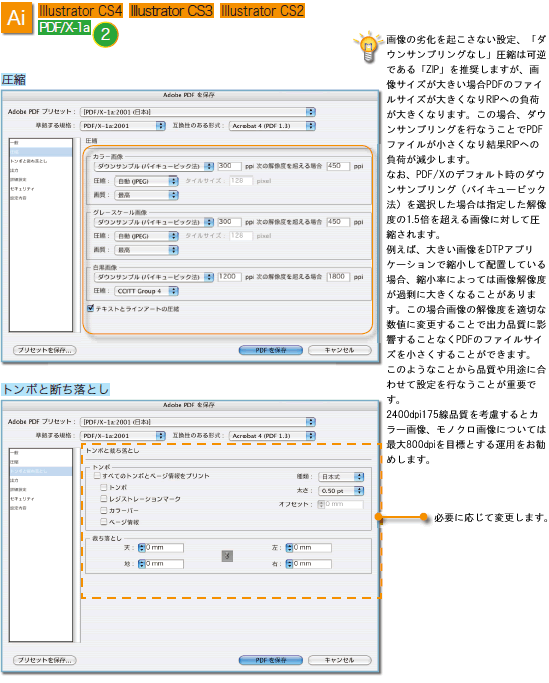This screenshot has width=549, height=683.
Task: Select 設定内容 in the 圧縮 dialog sidebar
Action: click(x=41, y=198)
